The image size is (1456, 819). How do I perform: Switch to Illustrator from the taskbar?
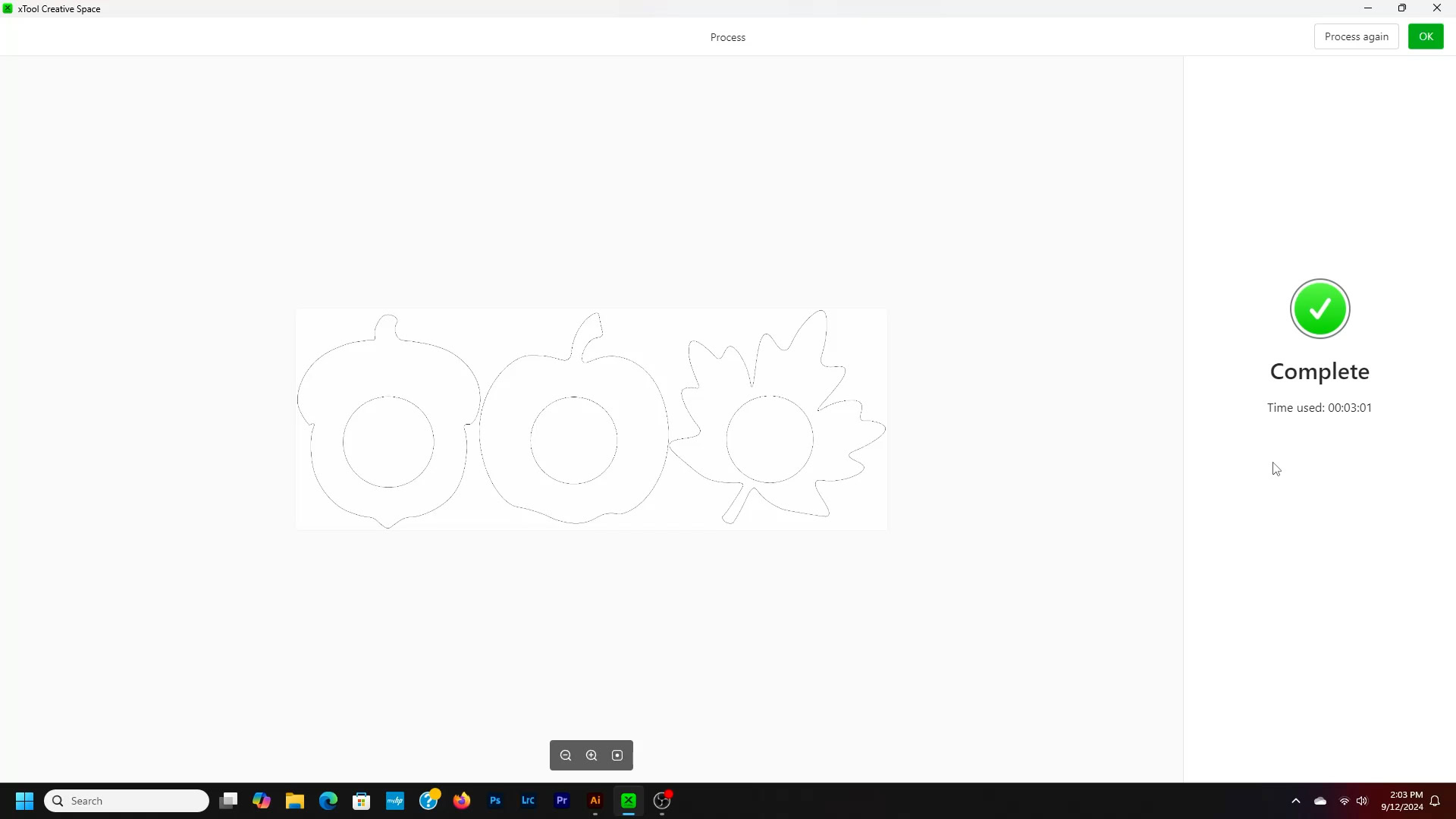pos(595,801)
